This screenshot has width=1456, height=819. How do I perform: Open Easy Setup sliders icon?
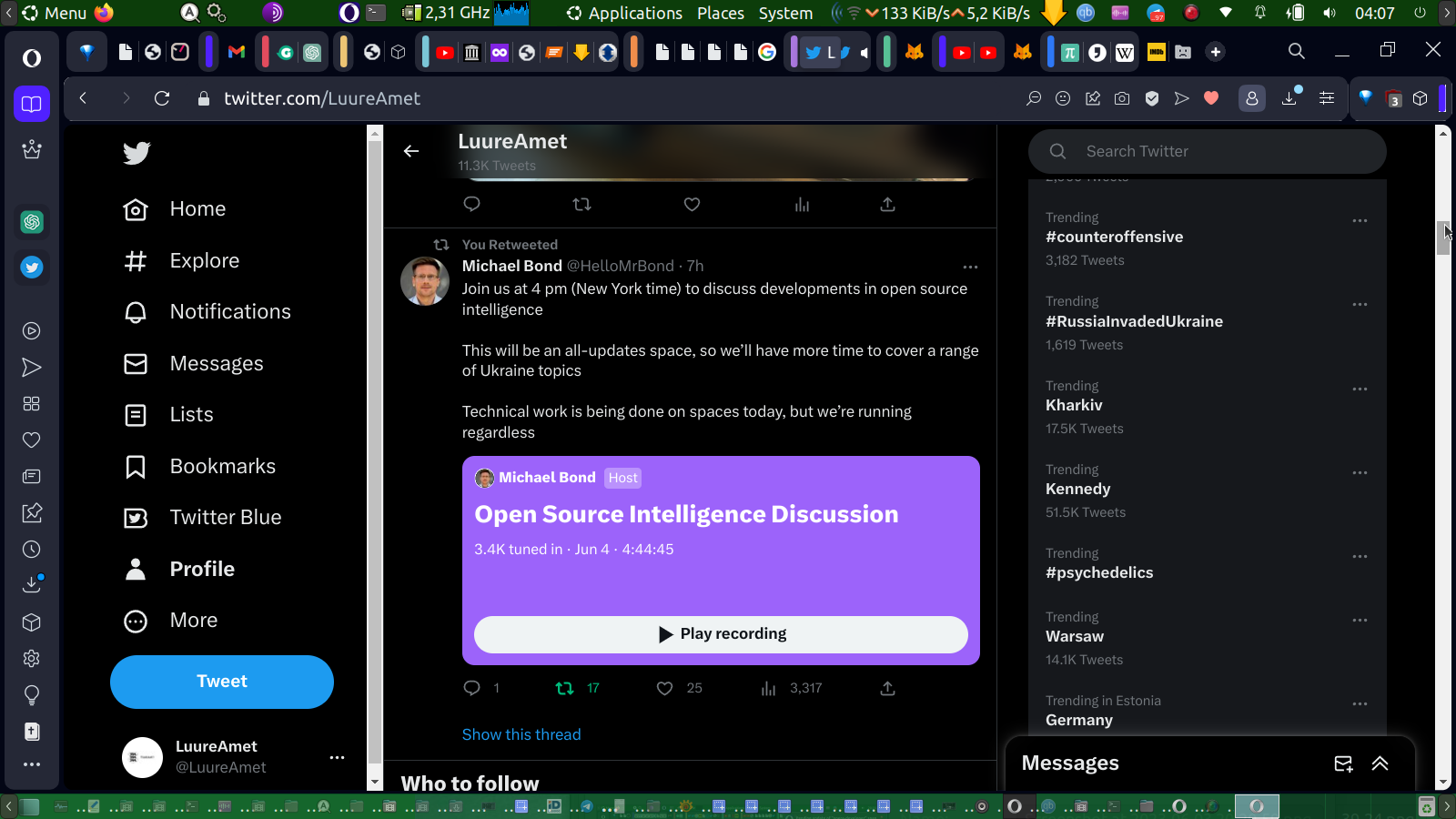coord(1327,98)
